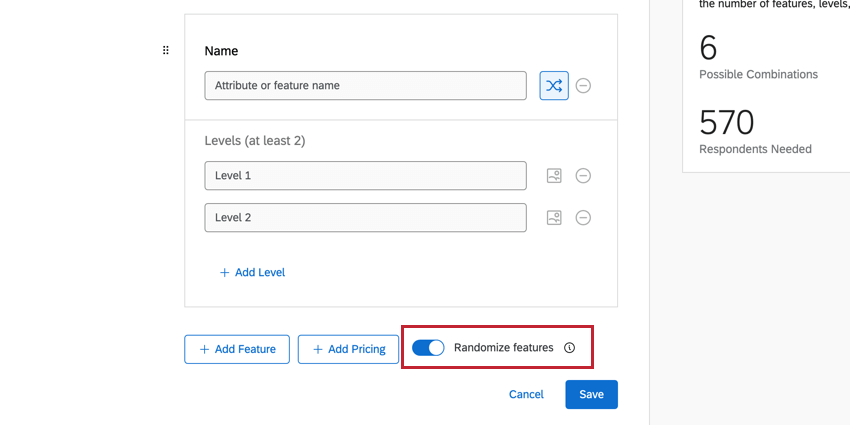Click the Attribute or feature name field

pos(365,86)
